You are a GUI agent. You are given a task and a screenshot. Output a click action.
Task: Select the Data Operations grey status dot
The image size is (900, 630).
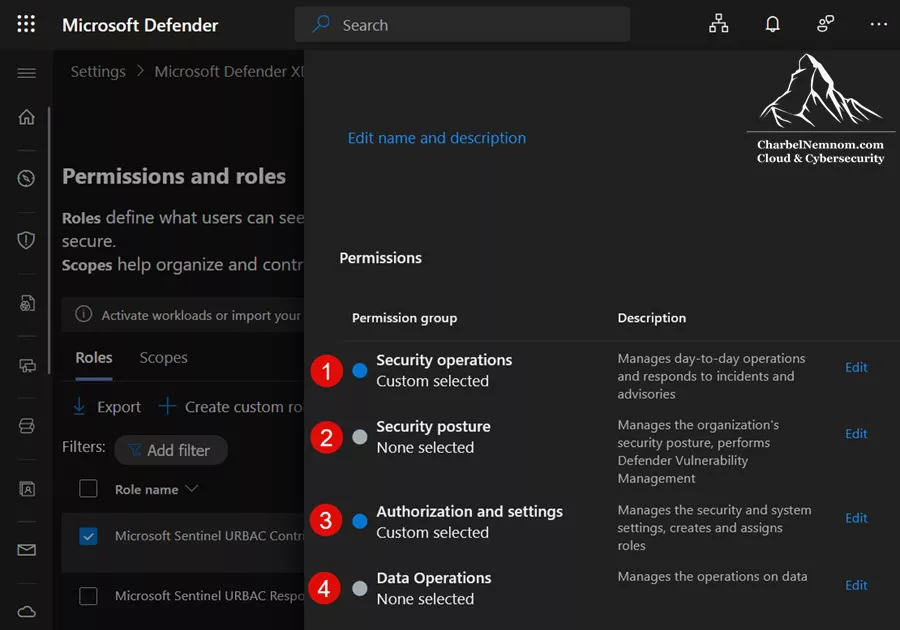click(360, 588)
